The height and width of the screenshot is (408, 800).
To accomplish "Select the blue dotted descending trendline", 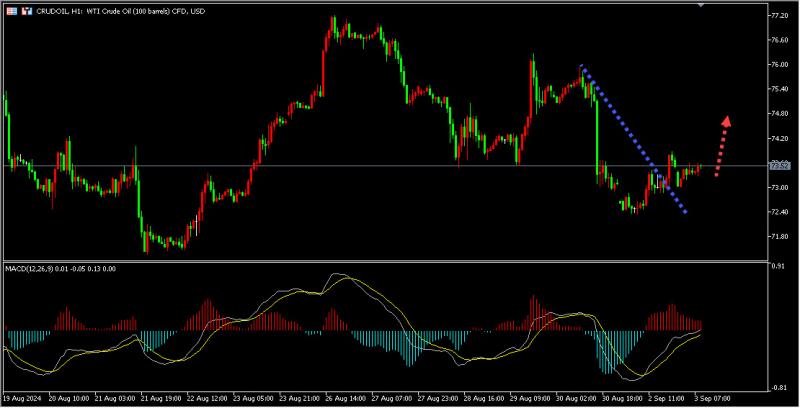I will pyautogui.click(x=634, y=139).
